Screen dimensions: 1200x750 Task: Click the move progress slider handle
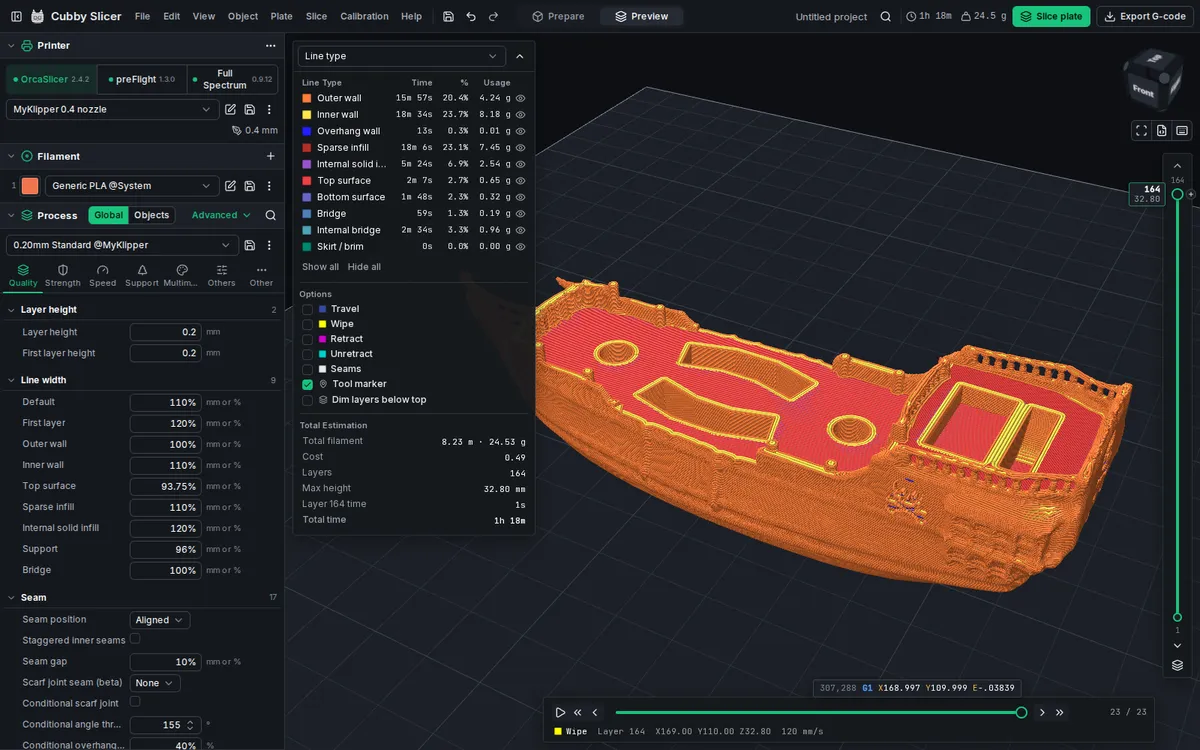tap(1021, 712)
